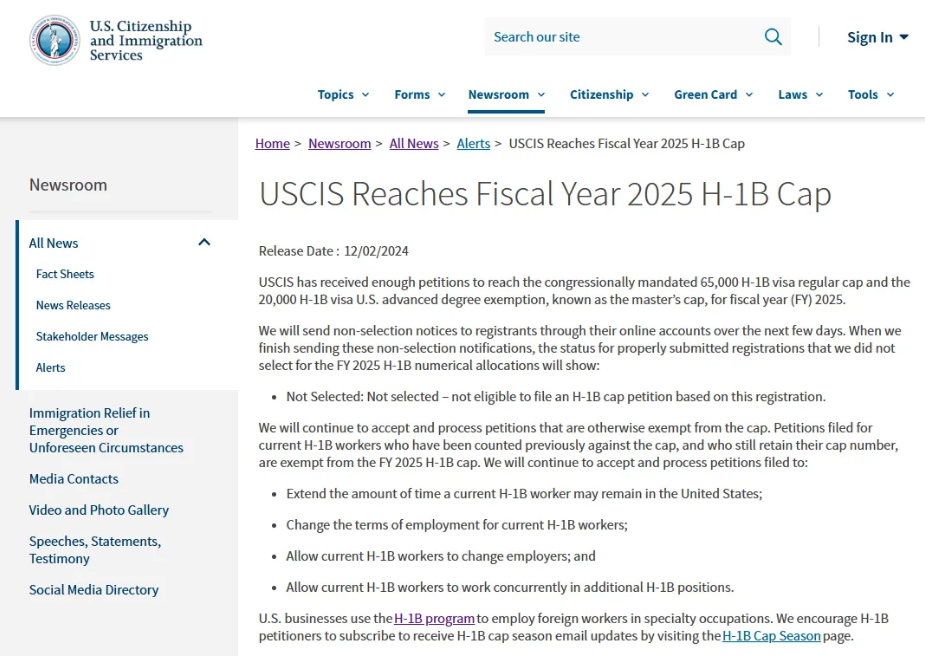
Task: Expand the Green Card menu
Action: tap(713, 94)
